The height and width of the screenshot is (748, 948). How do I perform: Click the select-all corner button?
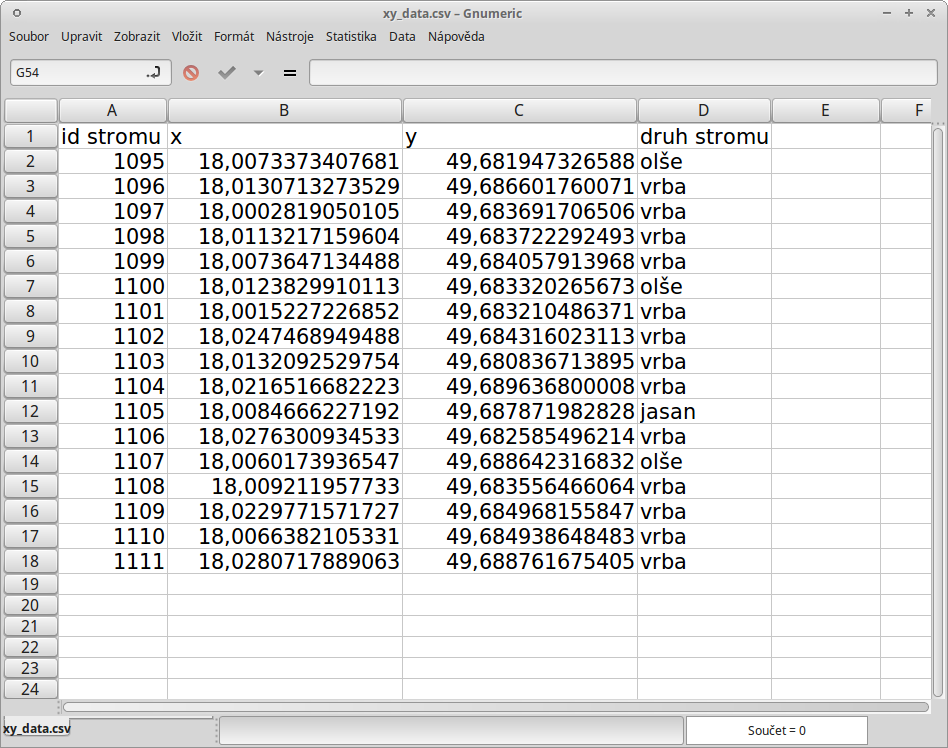pos(31,111)
